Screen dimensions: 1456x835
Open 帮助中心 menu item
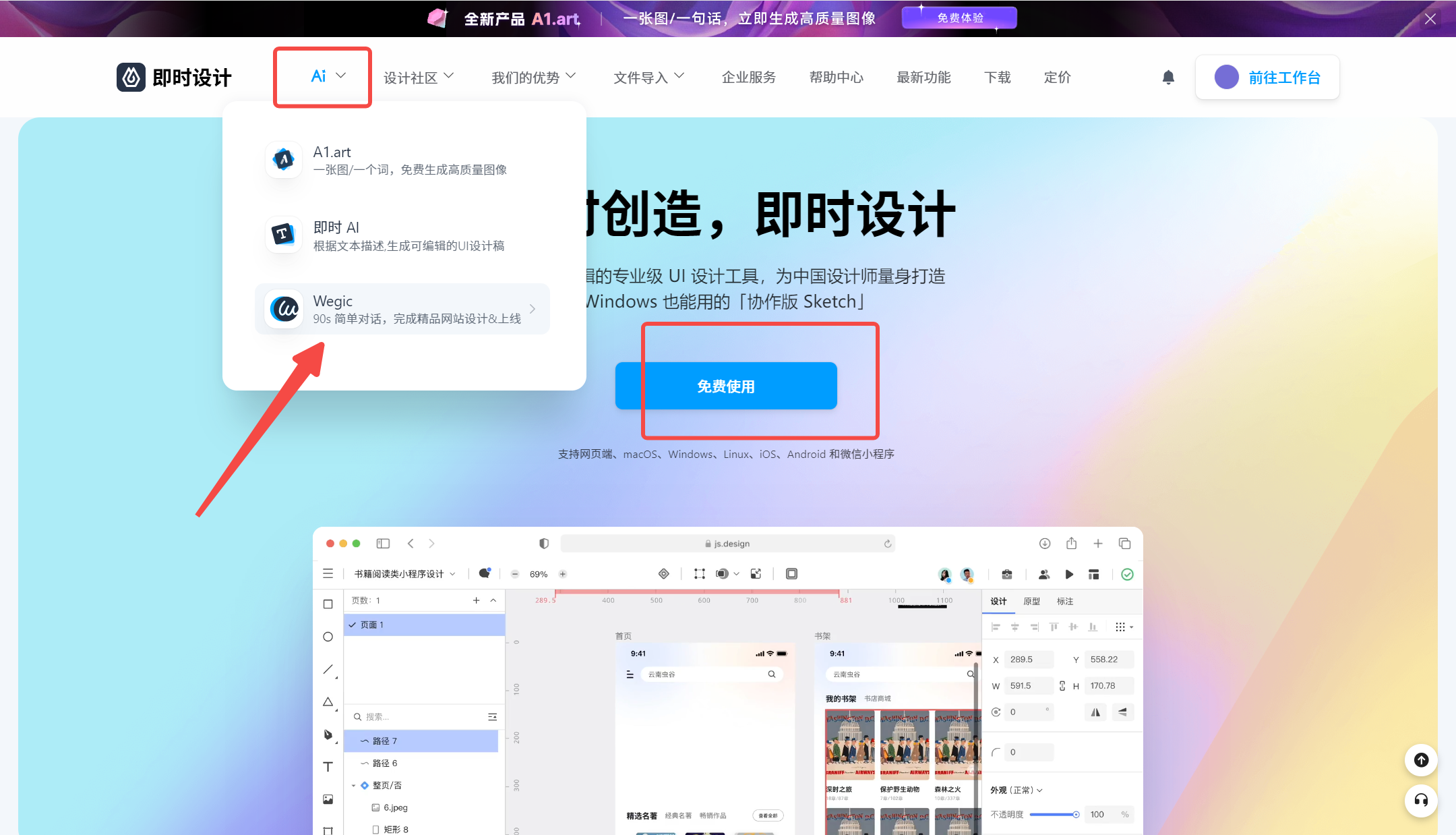[x=836, y=77]
